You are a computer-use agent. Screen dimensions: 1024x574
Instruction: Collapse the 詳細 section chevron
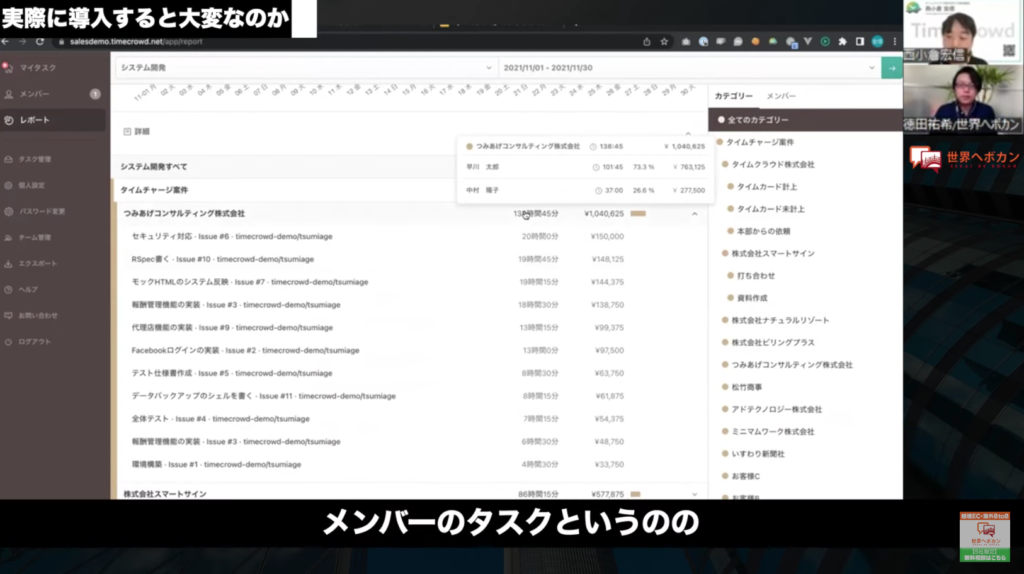688,133
